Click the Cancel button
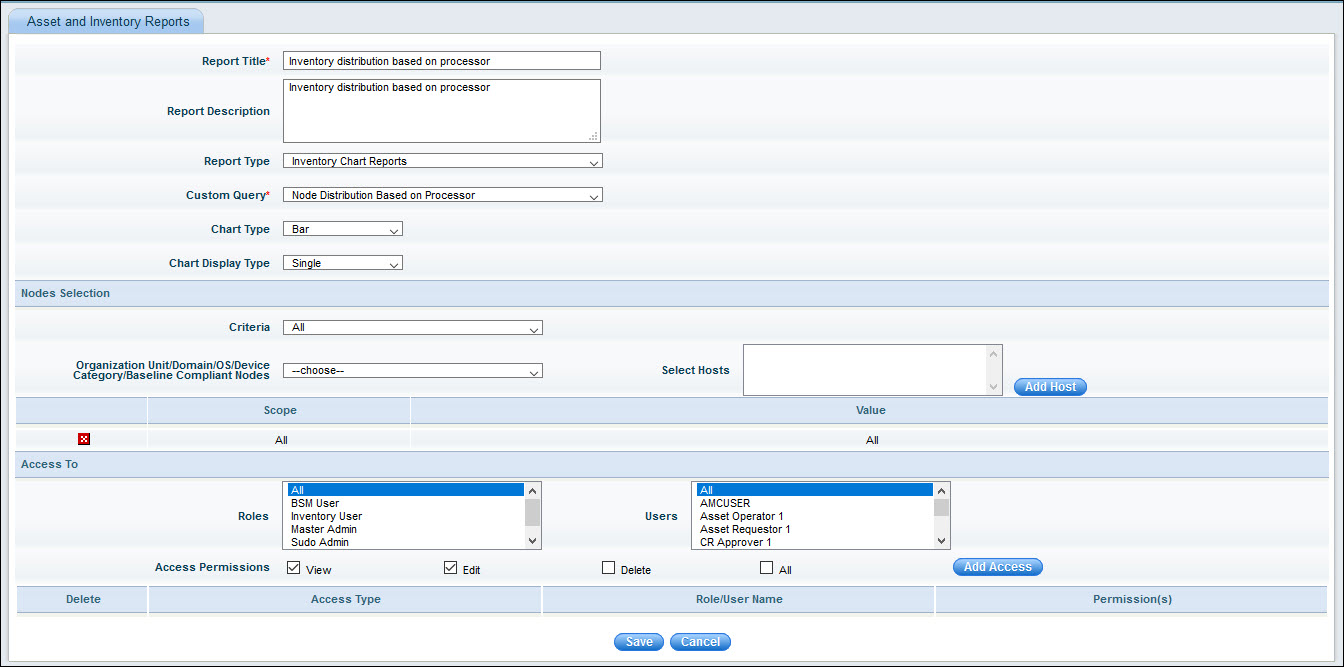This screenshot has height=667, width=1344. click(x=700, y=642)
